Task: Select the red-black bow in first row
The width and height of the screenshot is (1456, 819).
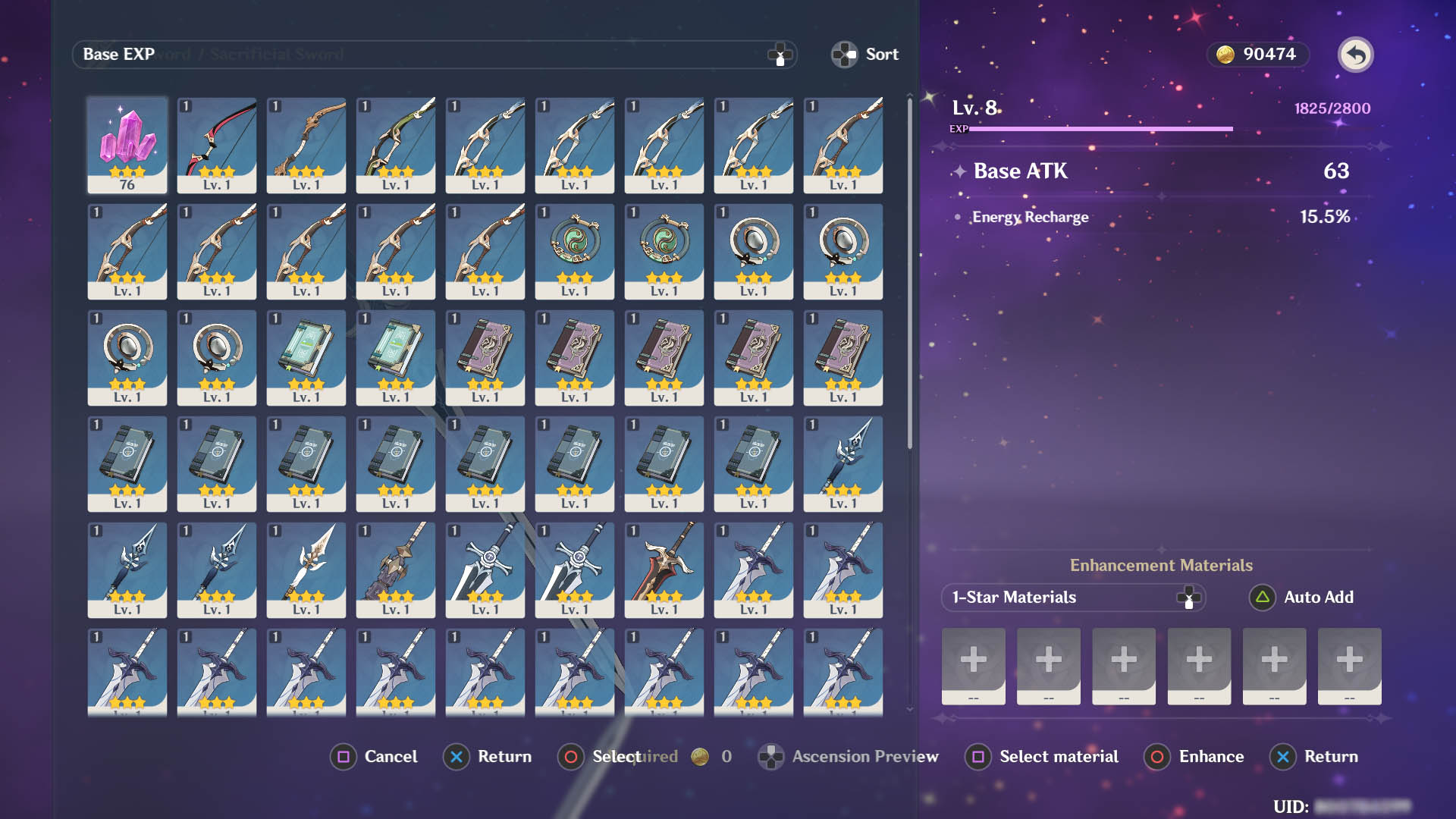Action: (216, 144)
